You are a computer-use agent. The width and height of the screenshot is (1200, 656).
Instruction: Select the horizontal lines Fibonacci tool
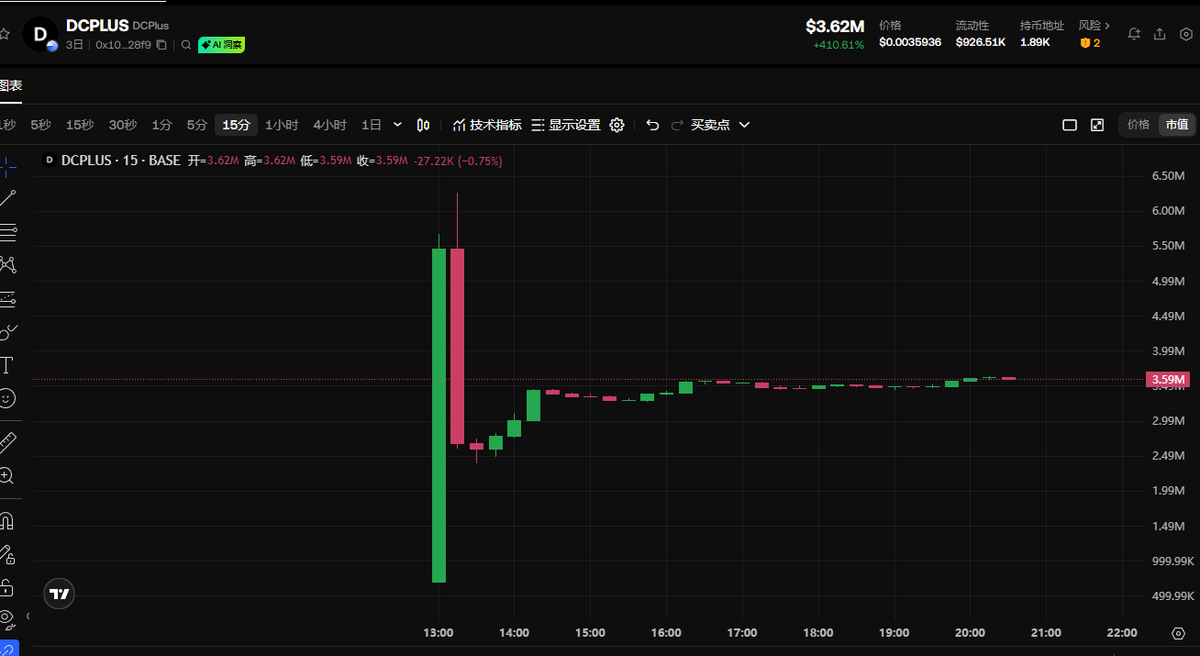click(7, 232)
